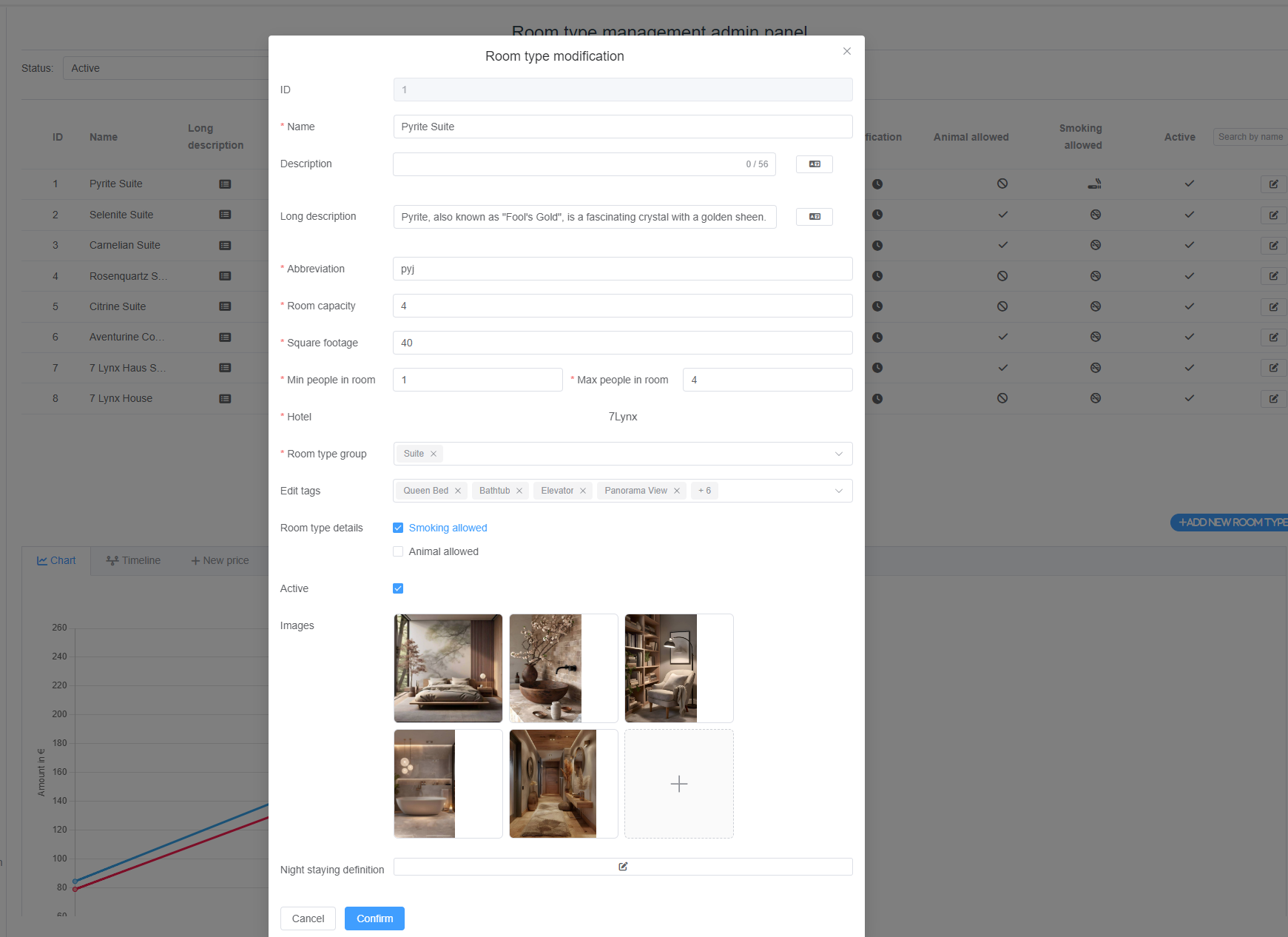Close the Room type modification dialog
Viewport: 1288px width, 937px height.
pyautogui.click(x=847, y=51)
